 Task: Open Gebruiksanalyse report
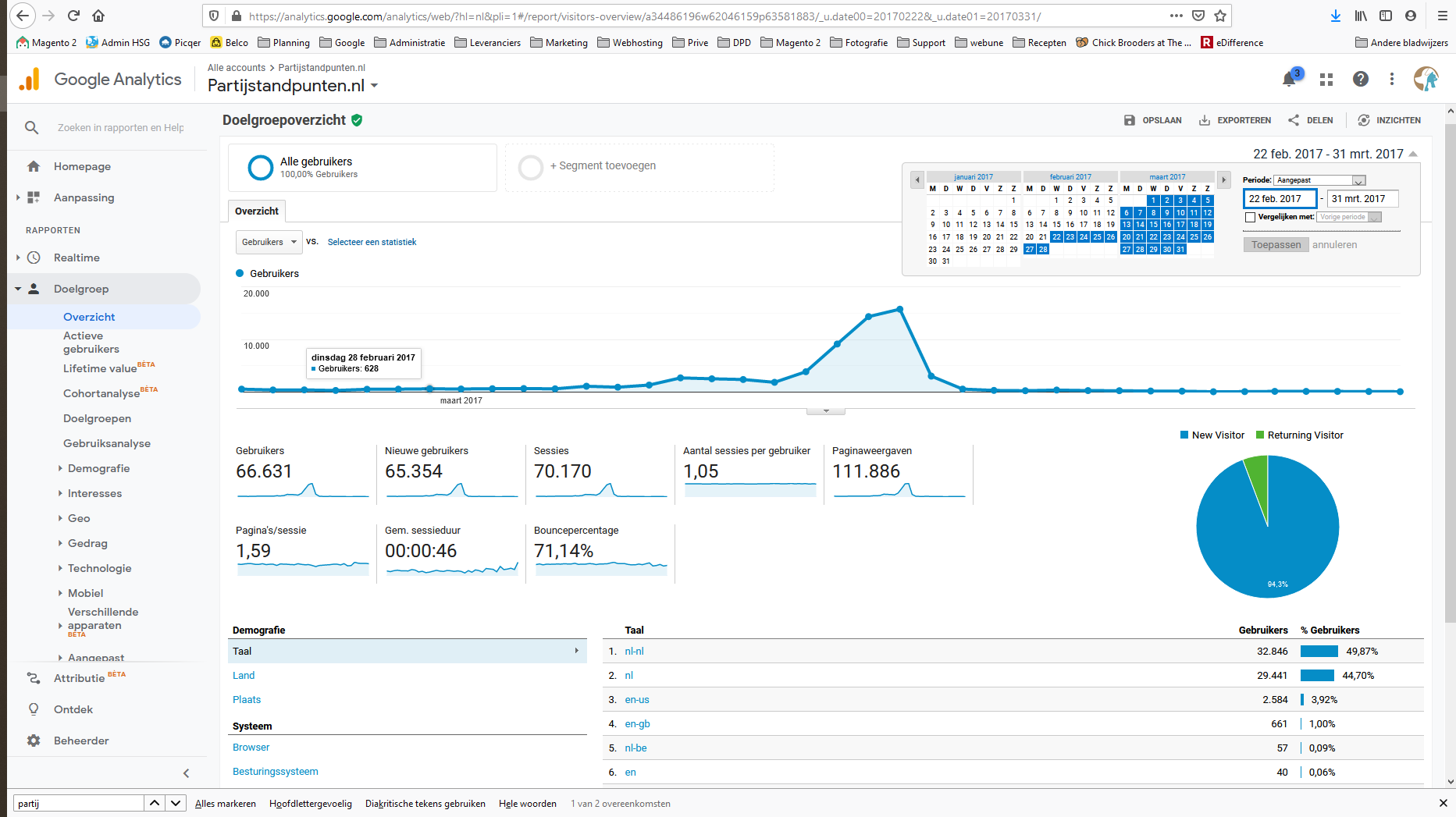[107, 443]
